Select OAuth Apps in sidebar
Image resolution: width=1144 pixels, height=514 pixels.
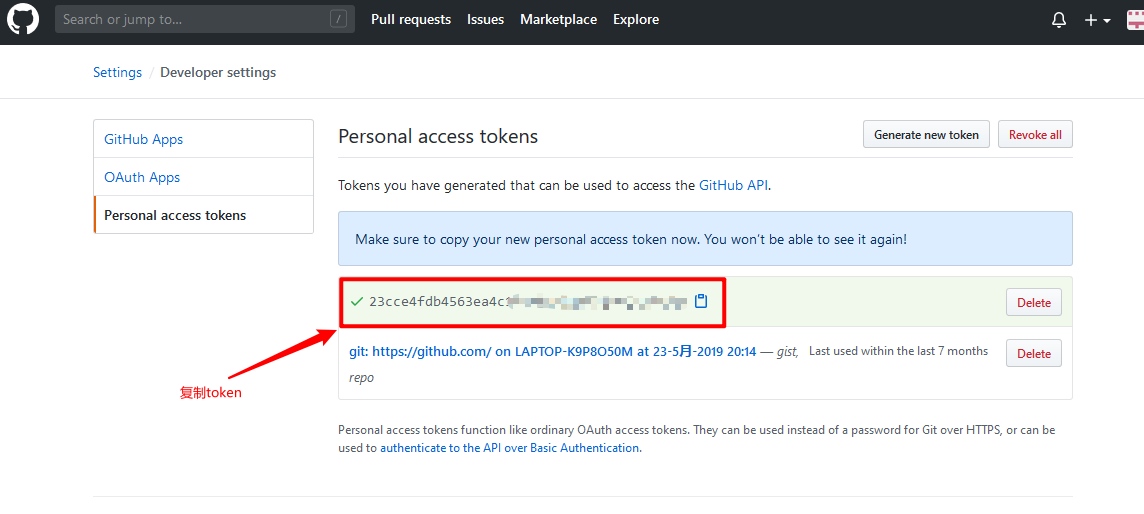142,177
